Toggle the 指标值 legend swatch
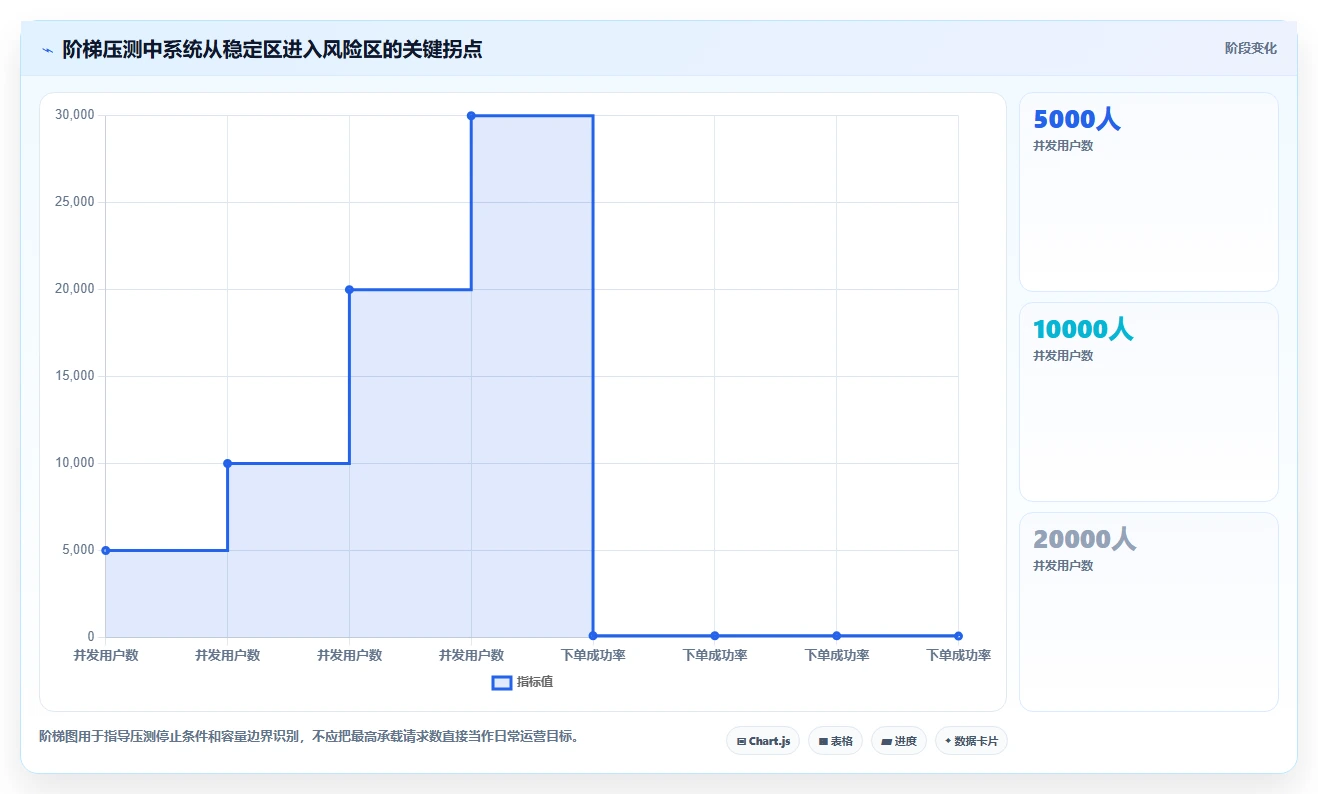The image size is (1318, 794). coord(502,682)
